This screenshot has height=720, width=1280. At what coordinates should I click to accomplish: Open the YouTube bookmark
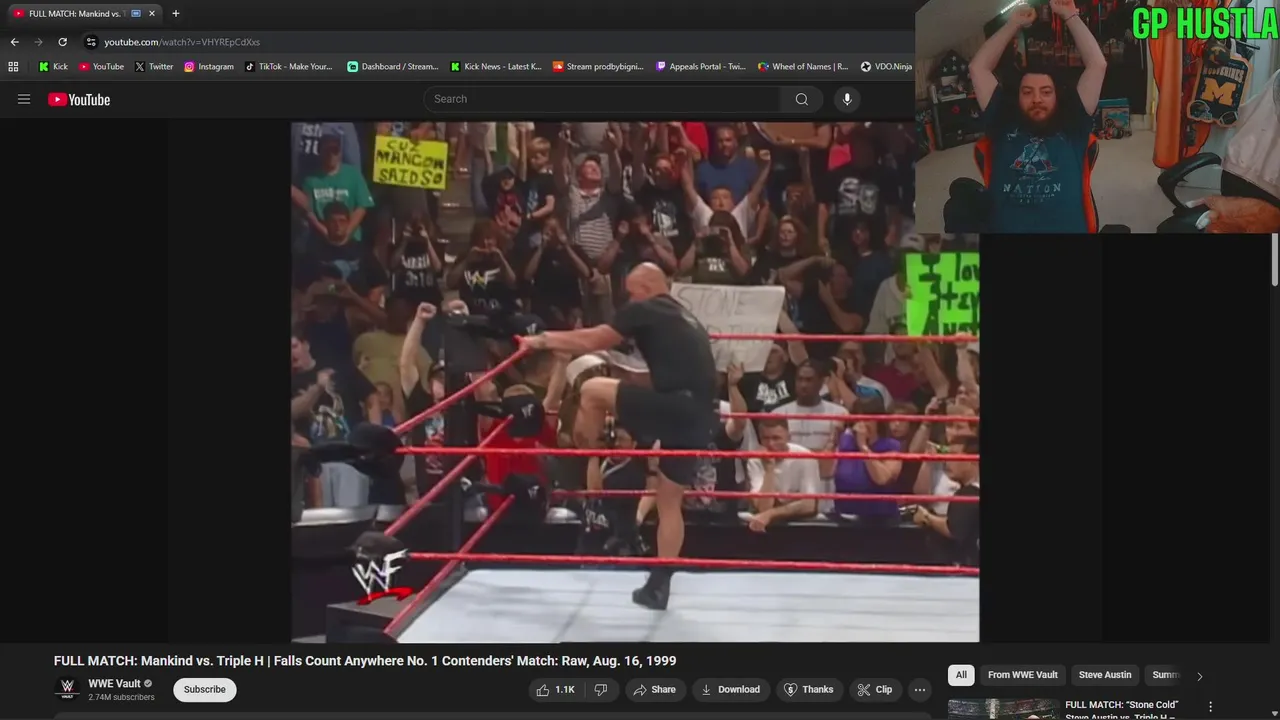pyautogui.click(x=101, y=67)
